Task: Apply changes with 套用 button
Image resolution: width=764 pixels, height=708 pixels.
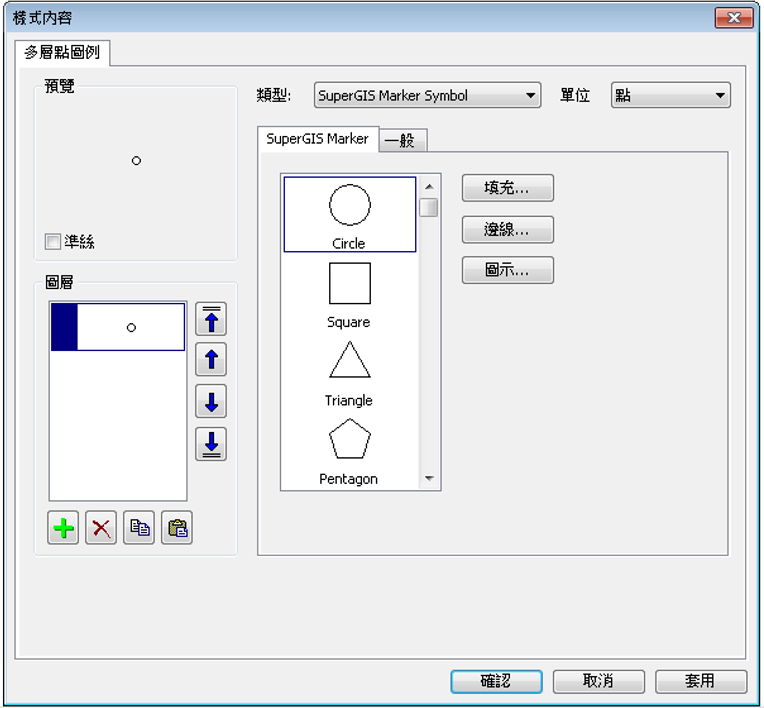Action: click(701, 681)
